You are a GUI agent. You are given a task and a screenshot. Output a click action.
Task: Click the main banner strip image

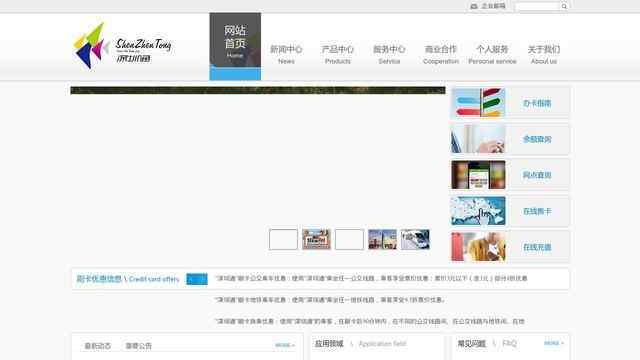point(258,90)
